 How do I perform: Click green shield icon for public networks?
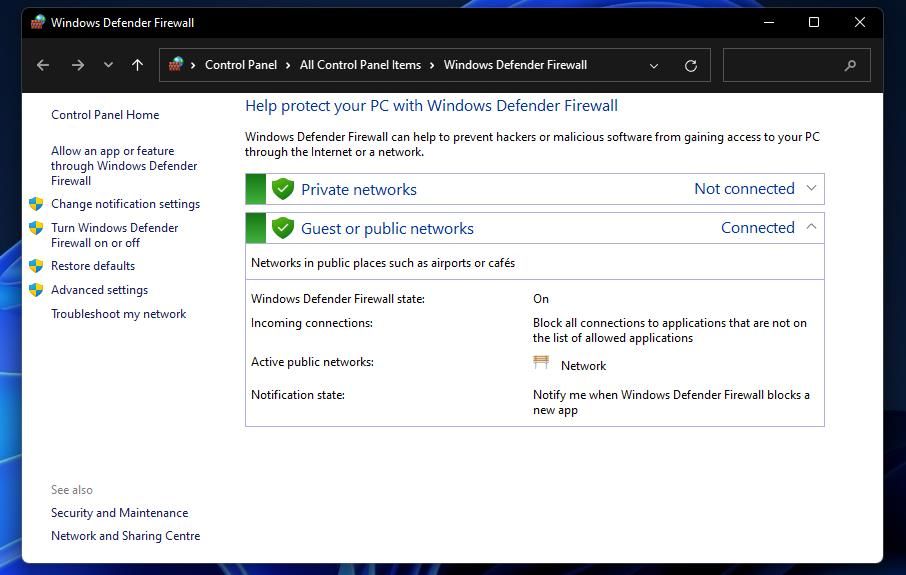pos(283,228)
